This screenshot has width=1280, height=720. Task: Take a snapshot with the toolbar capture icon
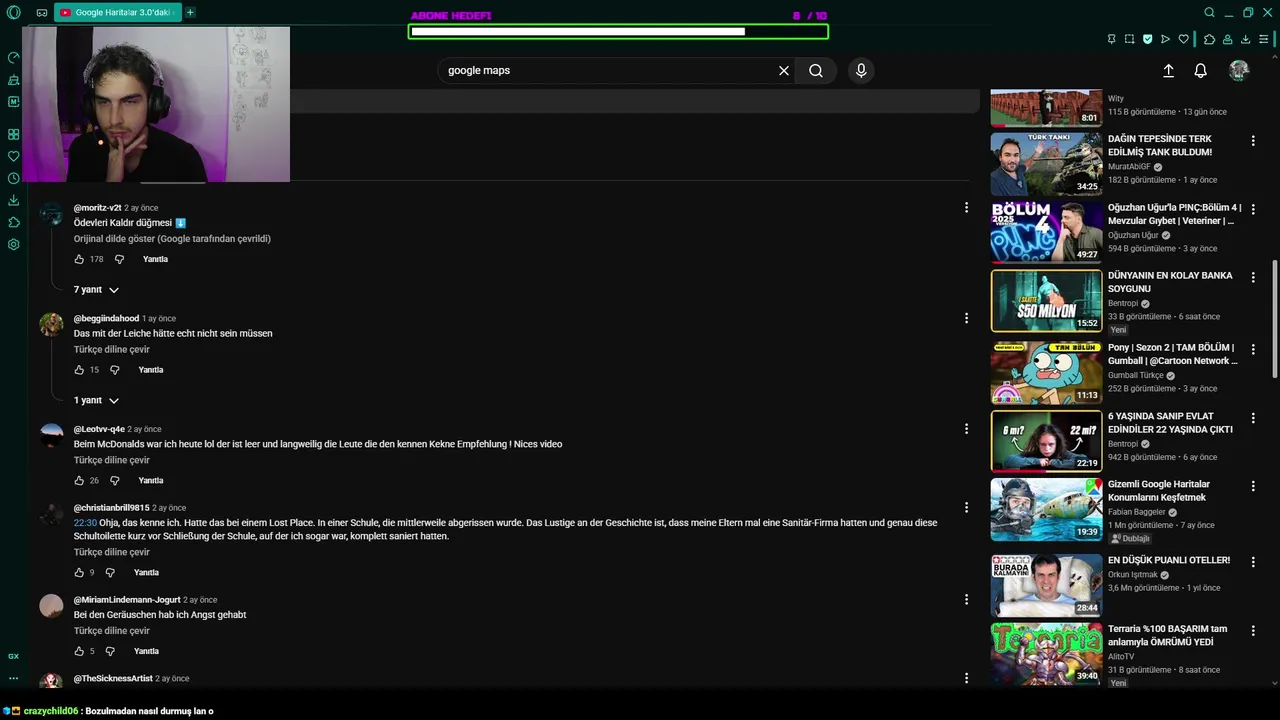tap(1129, 39)
